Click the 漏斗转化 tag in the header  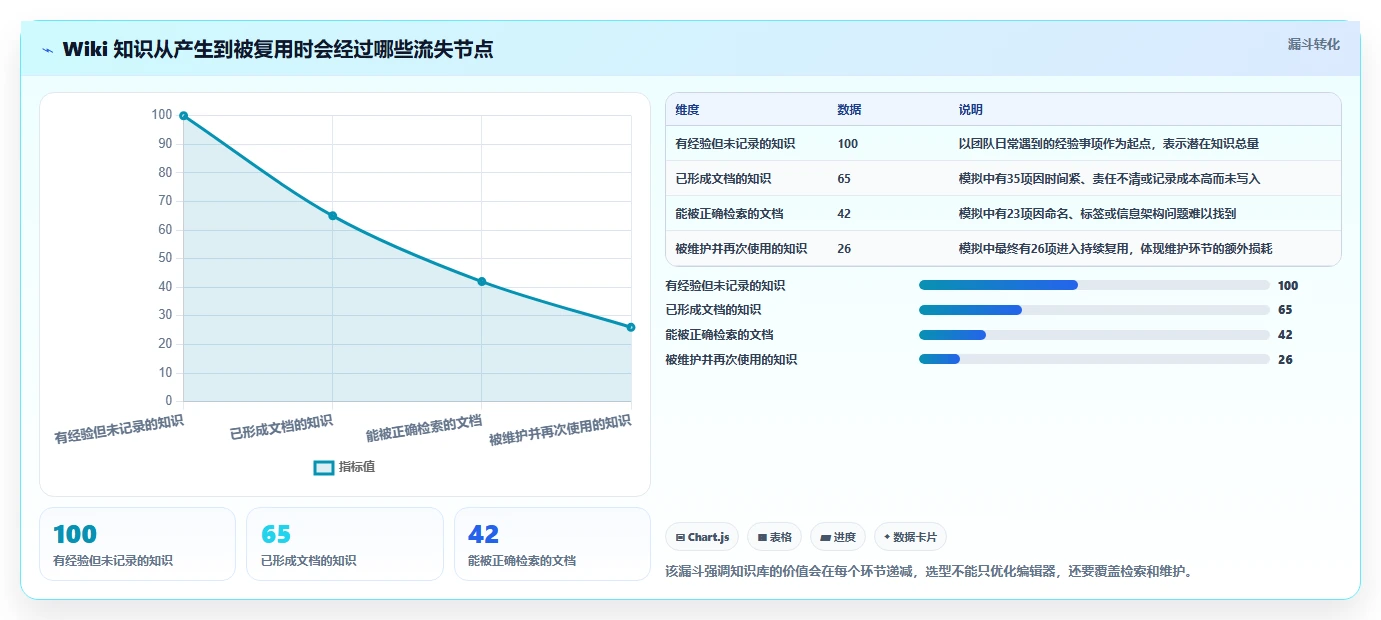[1313, 44]
